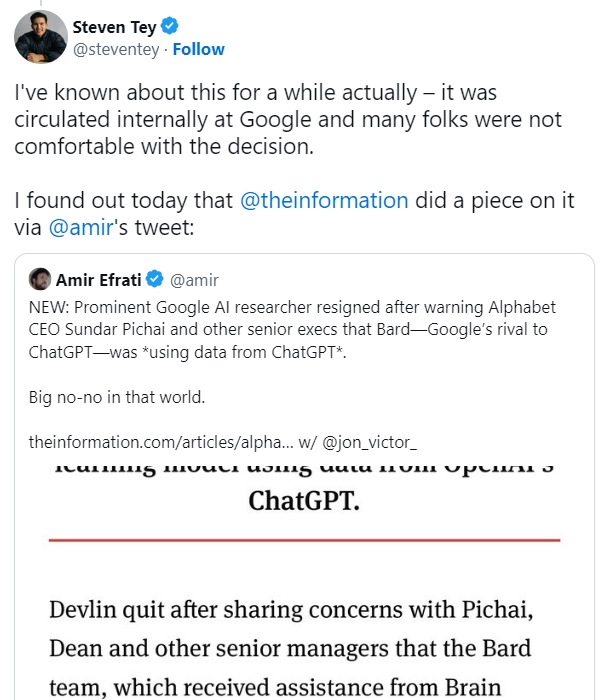Follow Steven Tey via the Follow link
The width and height of the screenshot is (606, 700).
point(199,49)
